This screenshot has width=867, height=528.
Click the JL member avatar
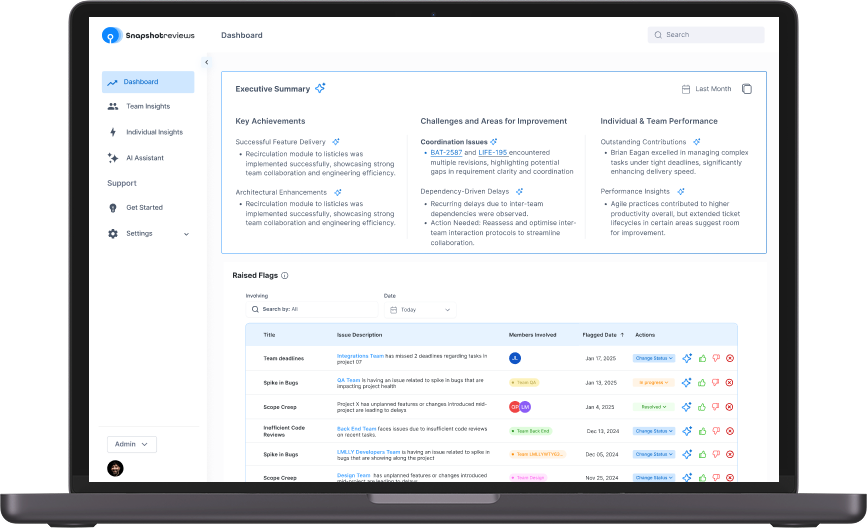pos(515,358)
